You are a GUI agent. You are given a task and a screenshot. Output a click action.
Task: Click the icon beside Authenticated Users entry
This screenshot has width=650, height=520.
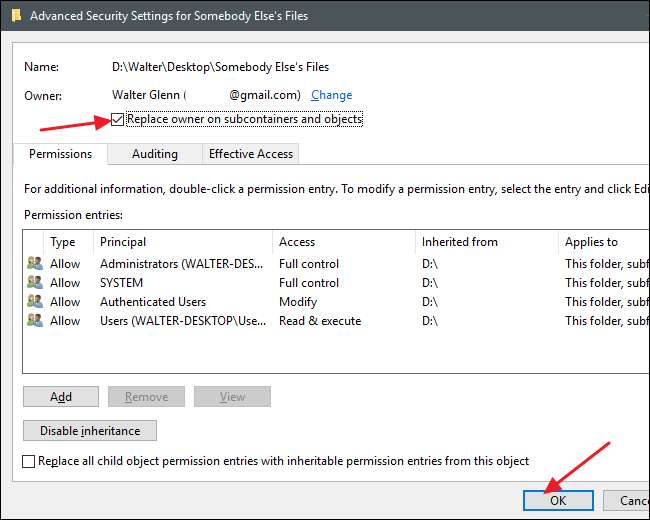pos(35,302)
